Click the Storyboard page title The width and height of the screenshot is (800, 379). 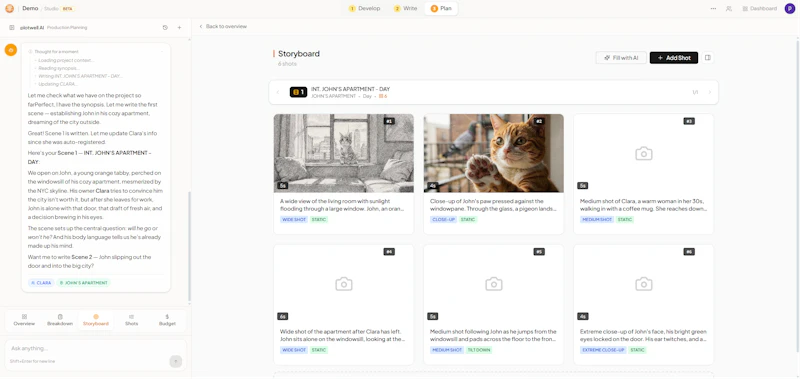pos(299,54)
